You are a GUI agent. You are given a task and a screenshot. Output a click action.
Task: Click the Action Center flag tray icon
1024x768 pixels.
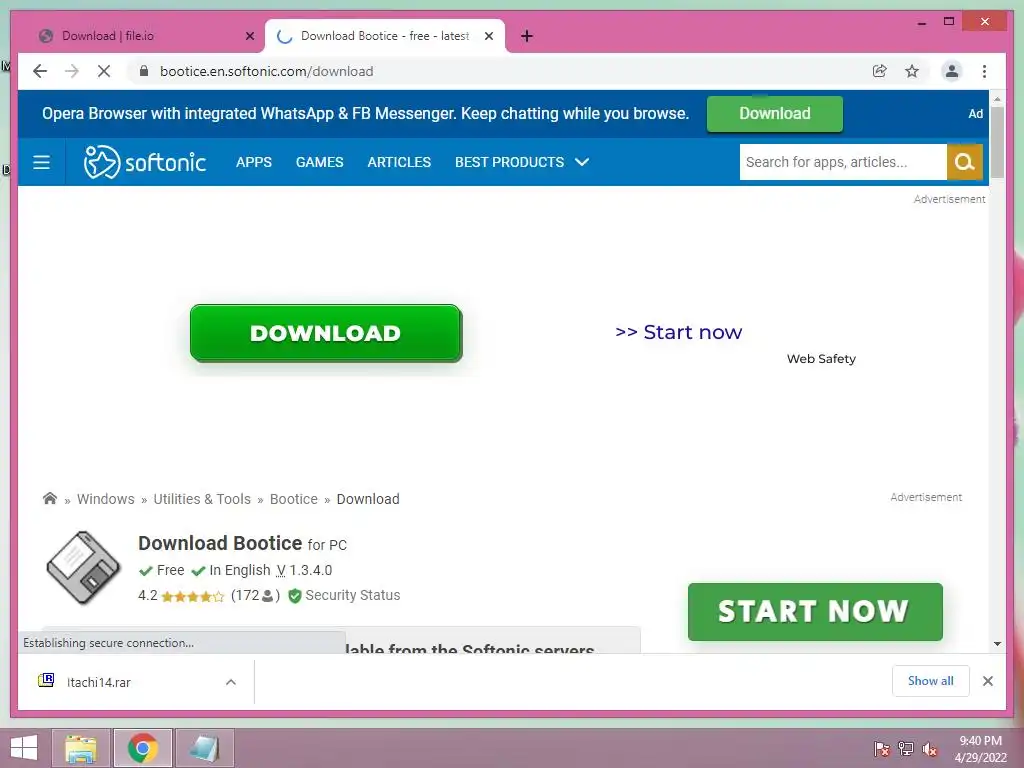(882, 749)
